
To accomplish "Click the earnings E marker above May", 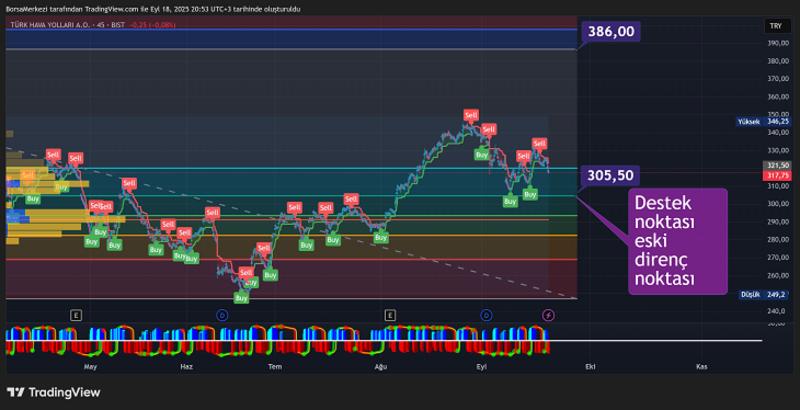I will 76,316.
